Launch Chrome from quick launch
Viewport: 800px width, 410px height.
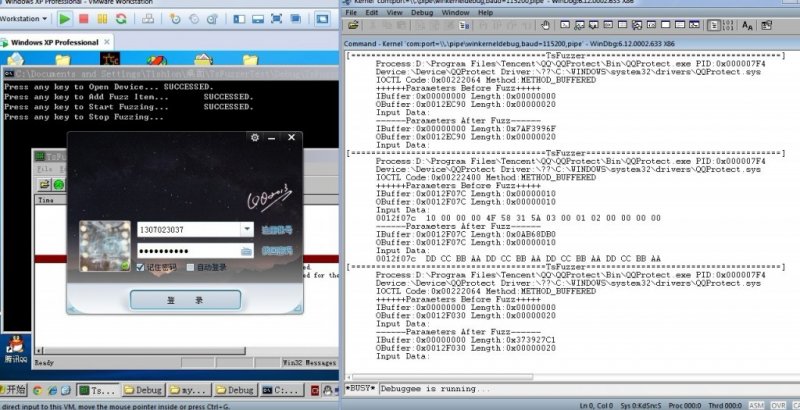click(x=37, y=390)
